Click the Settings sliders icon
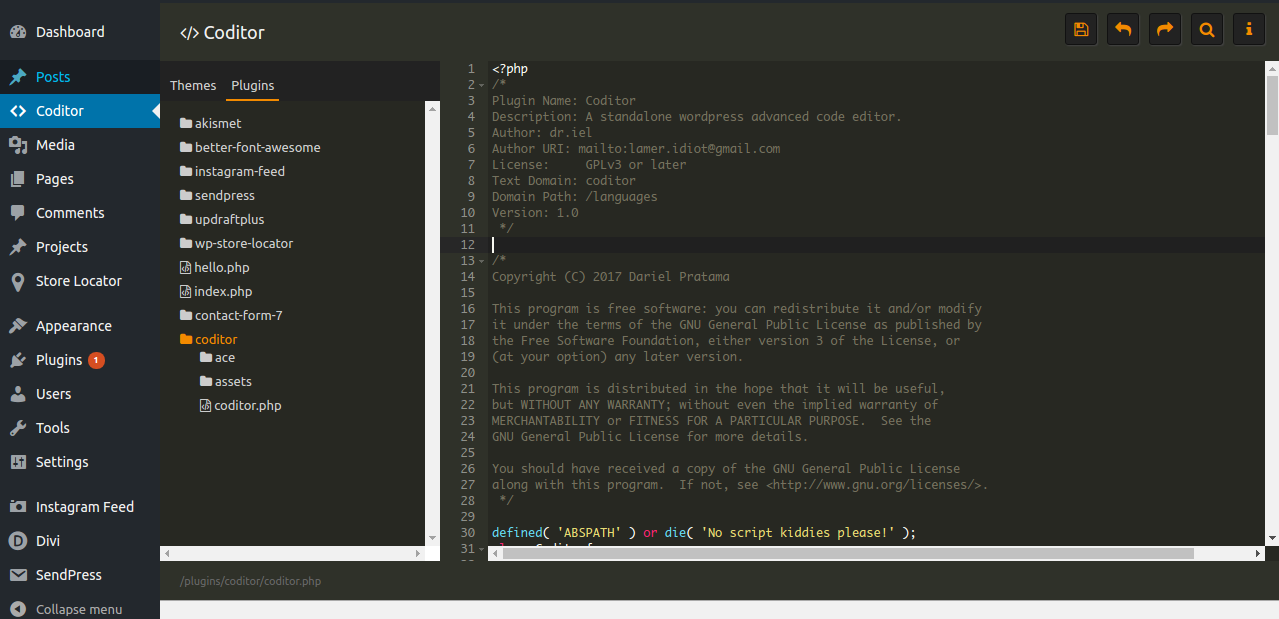 click(18, 462)
